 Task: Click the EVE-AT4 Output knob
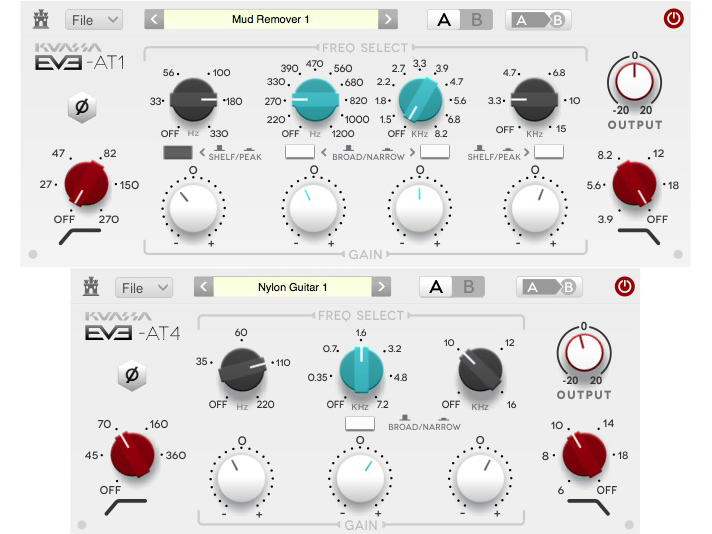point(584,353)
